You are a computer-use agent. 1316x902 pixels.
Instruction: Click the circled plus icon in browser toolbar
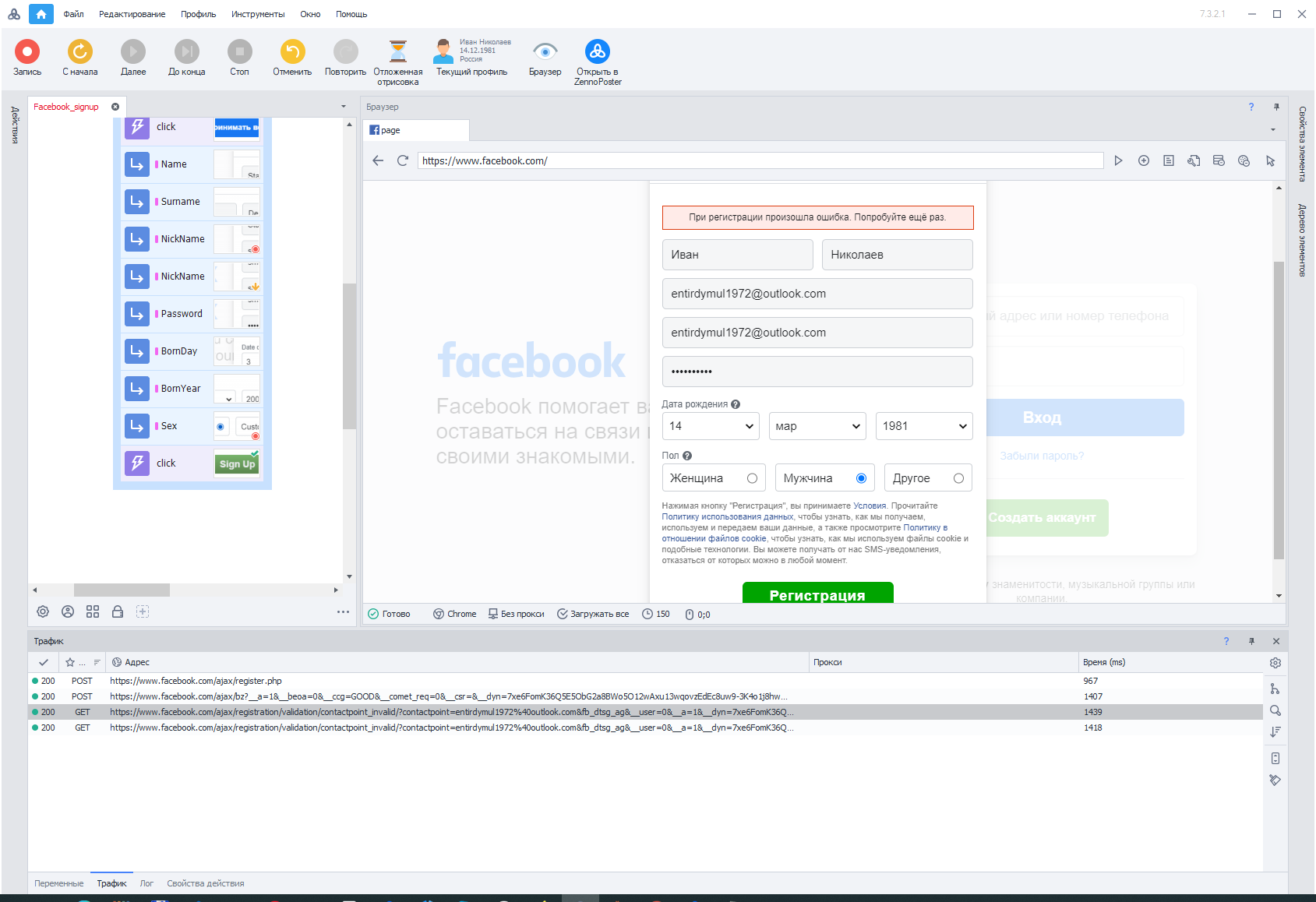pos(1144,160)
